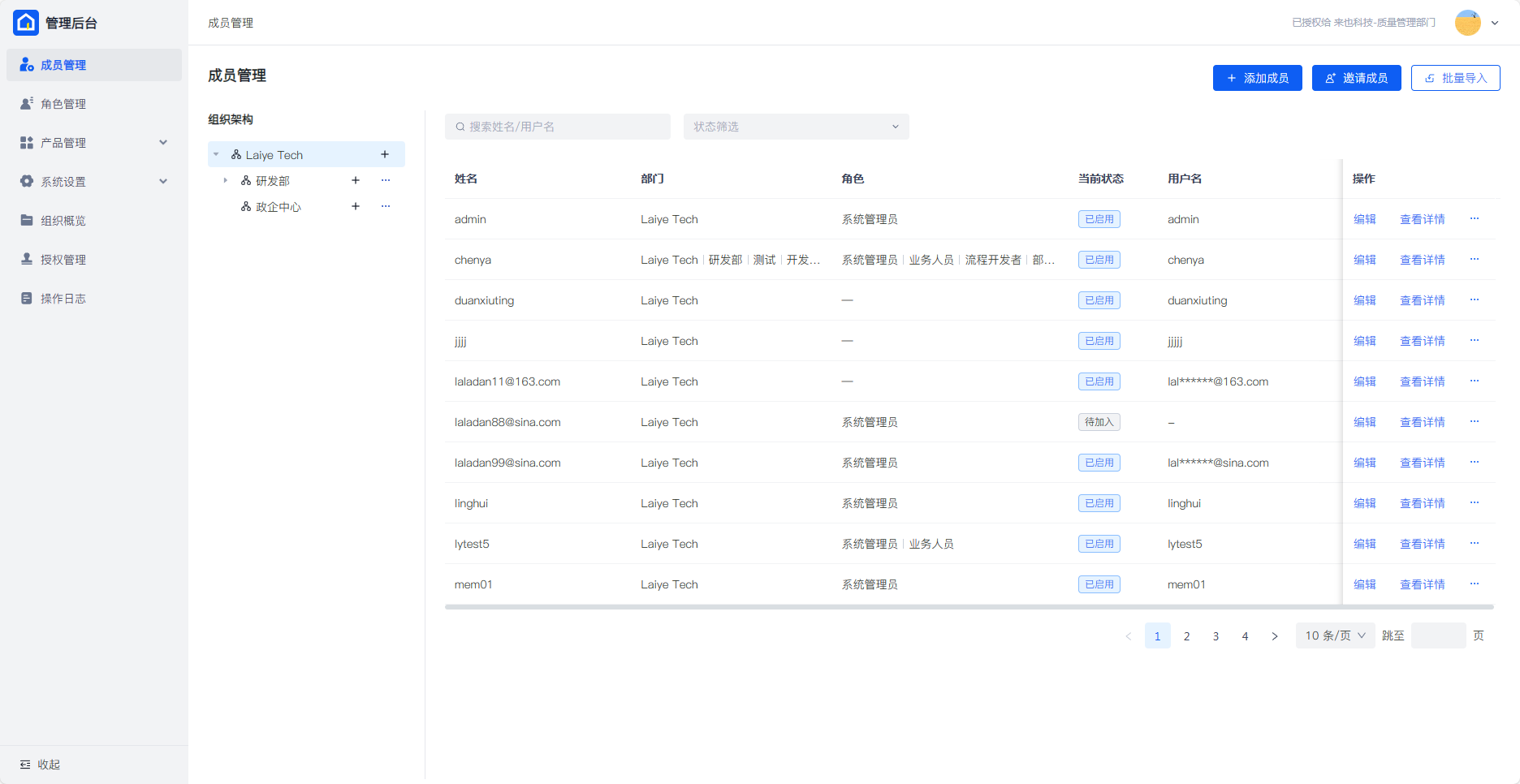Click 查看详情 for the duanxiuting row

[x=1423, y=300]
